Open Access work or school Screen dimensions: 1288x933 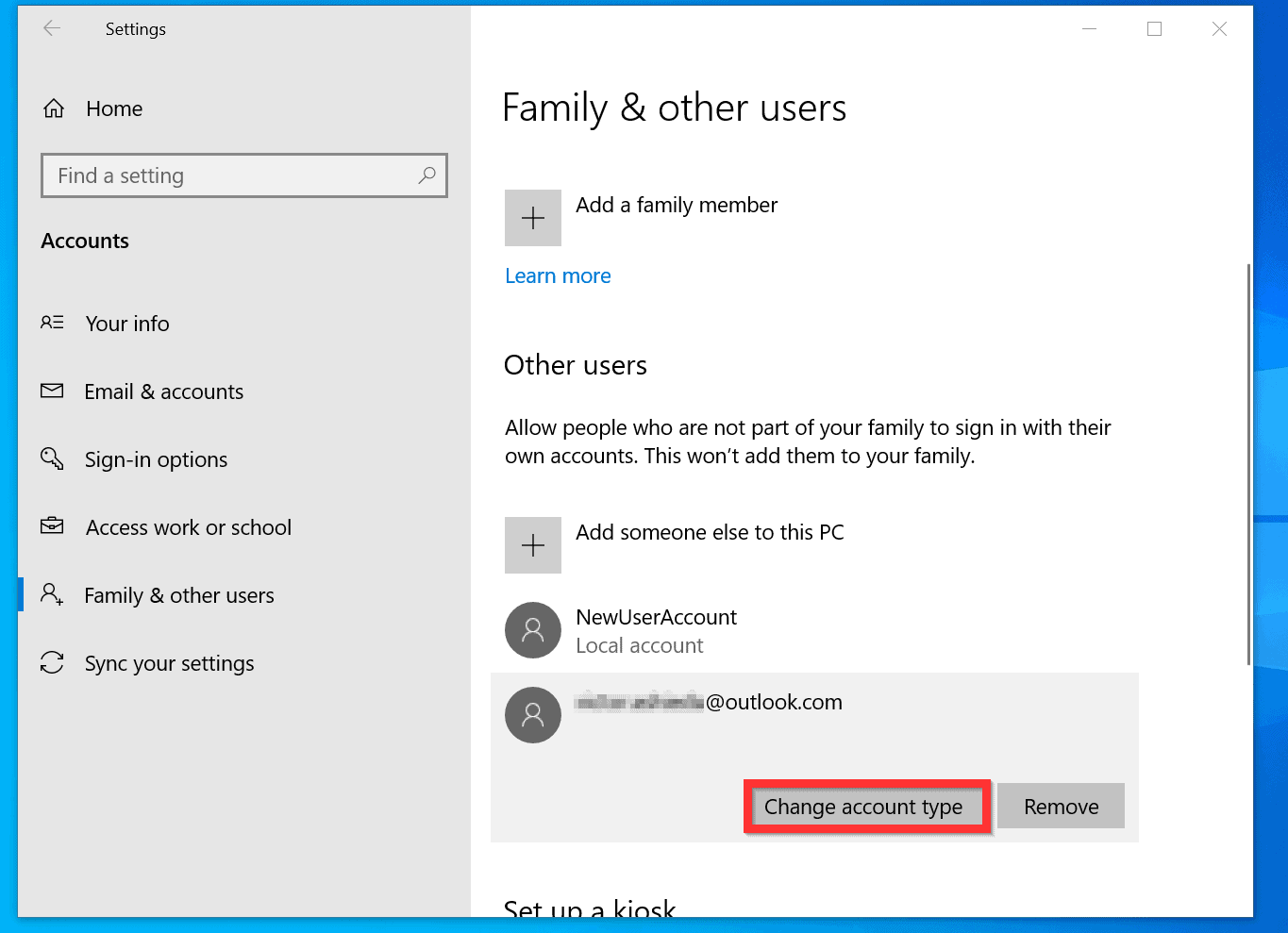coord(189,527)
